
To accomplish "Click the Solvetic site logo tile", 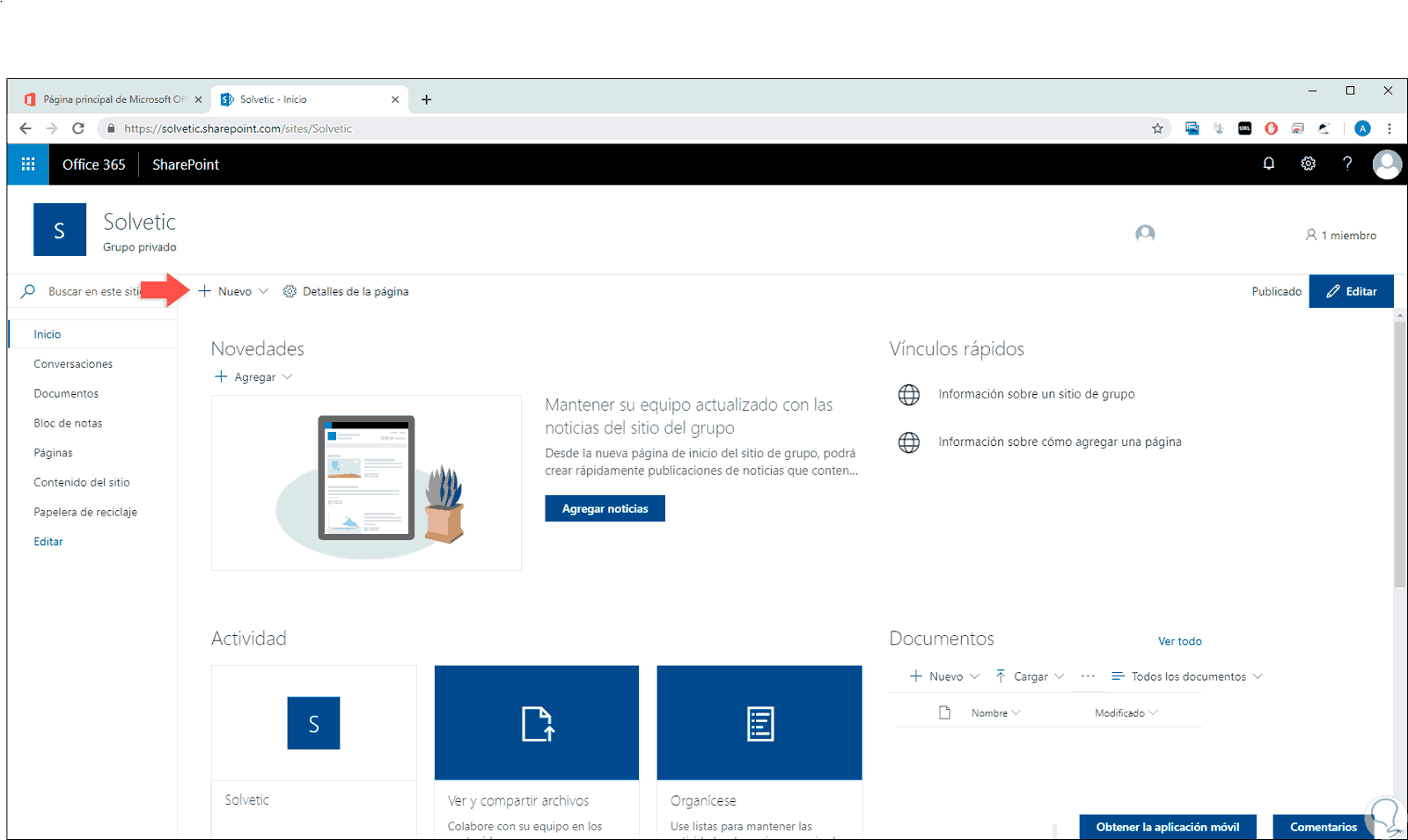I will point(60,230).
